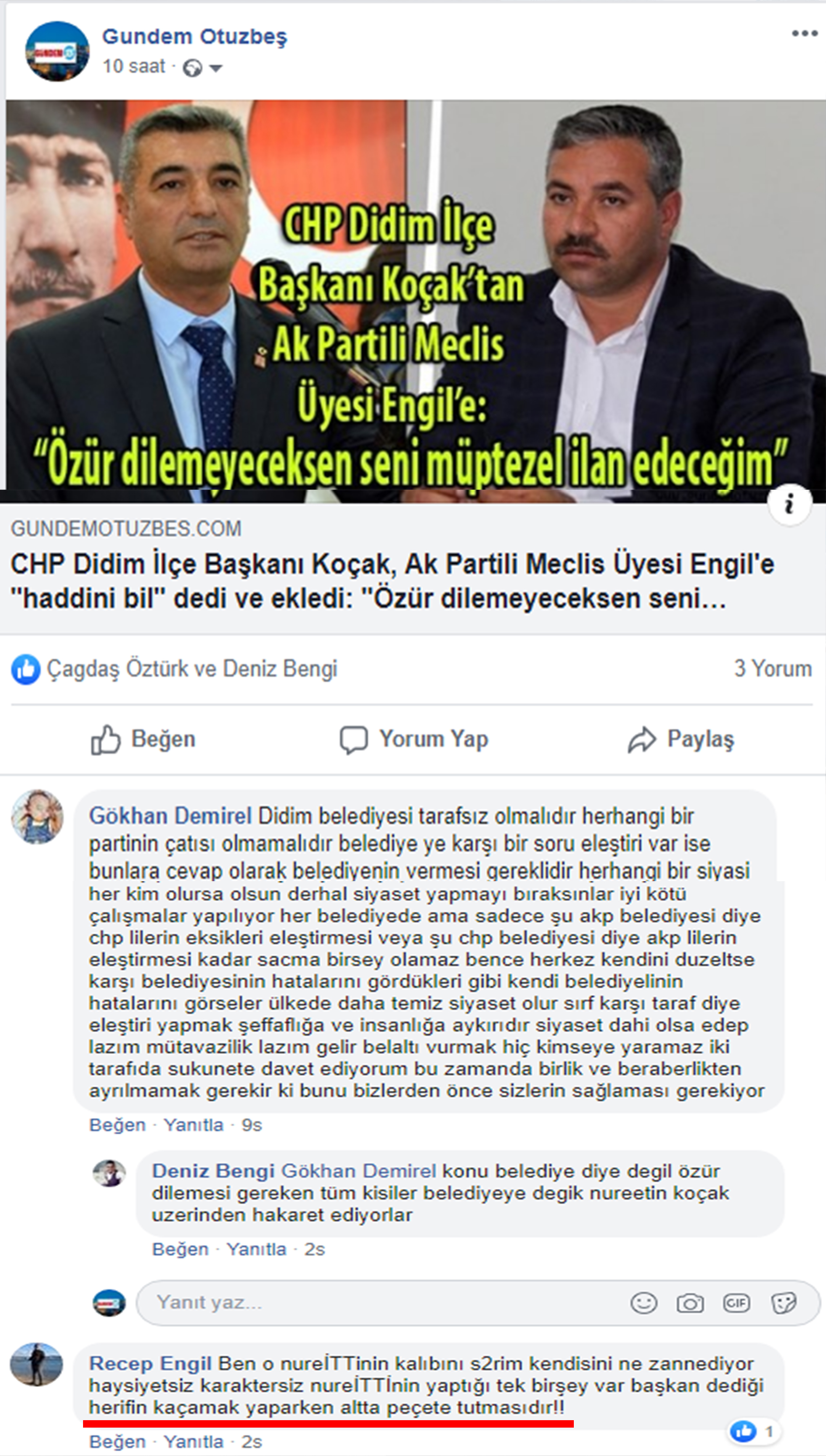The height and width of the screenshot is (1456, 826).
Task: Open Gökhan Demirel's profile avatar
Action: [38, 816]
